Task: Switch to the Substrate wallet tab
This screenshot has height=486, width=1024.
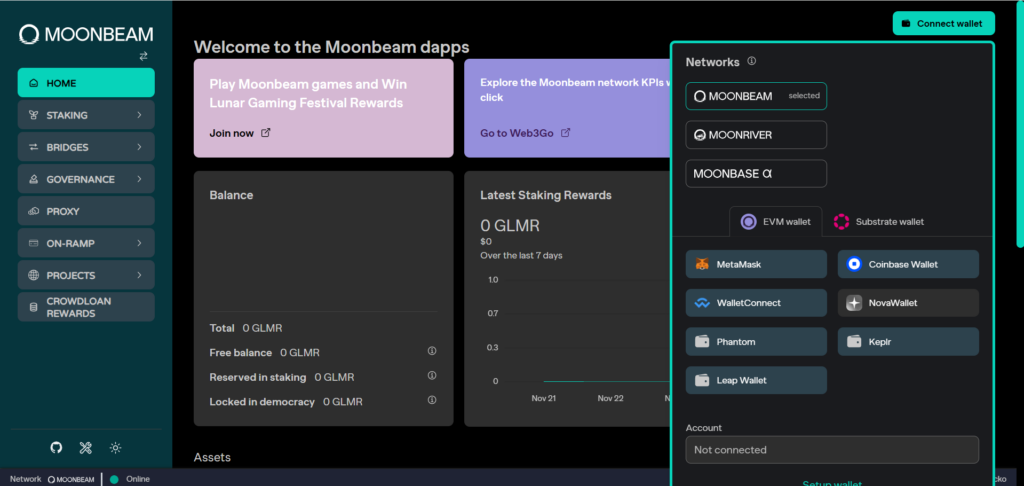Action: coord(879,221)
